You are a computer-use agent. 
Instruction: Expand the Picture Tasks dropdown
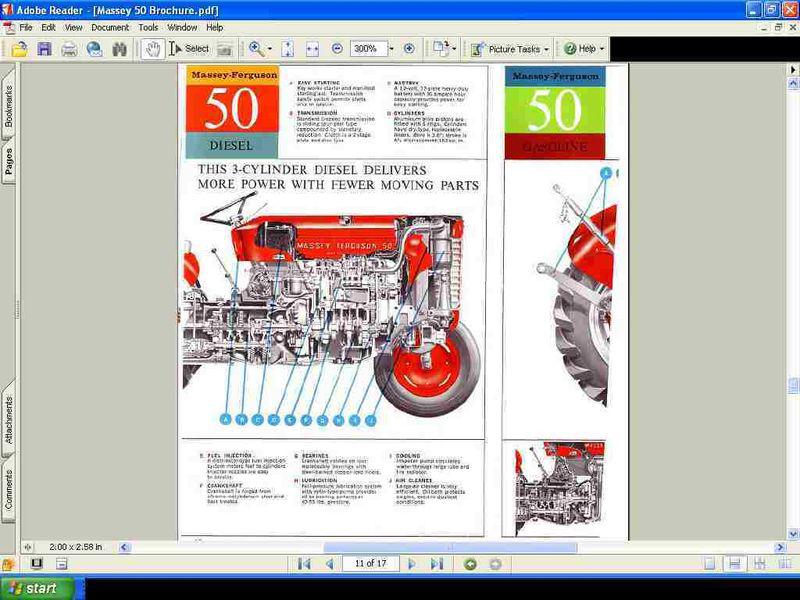click(x=547, y=48)
